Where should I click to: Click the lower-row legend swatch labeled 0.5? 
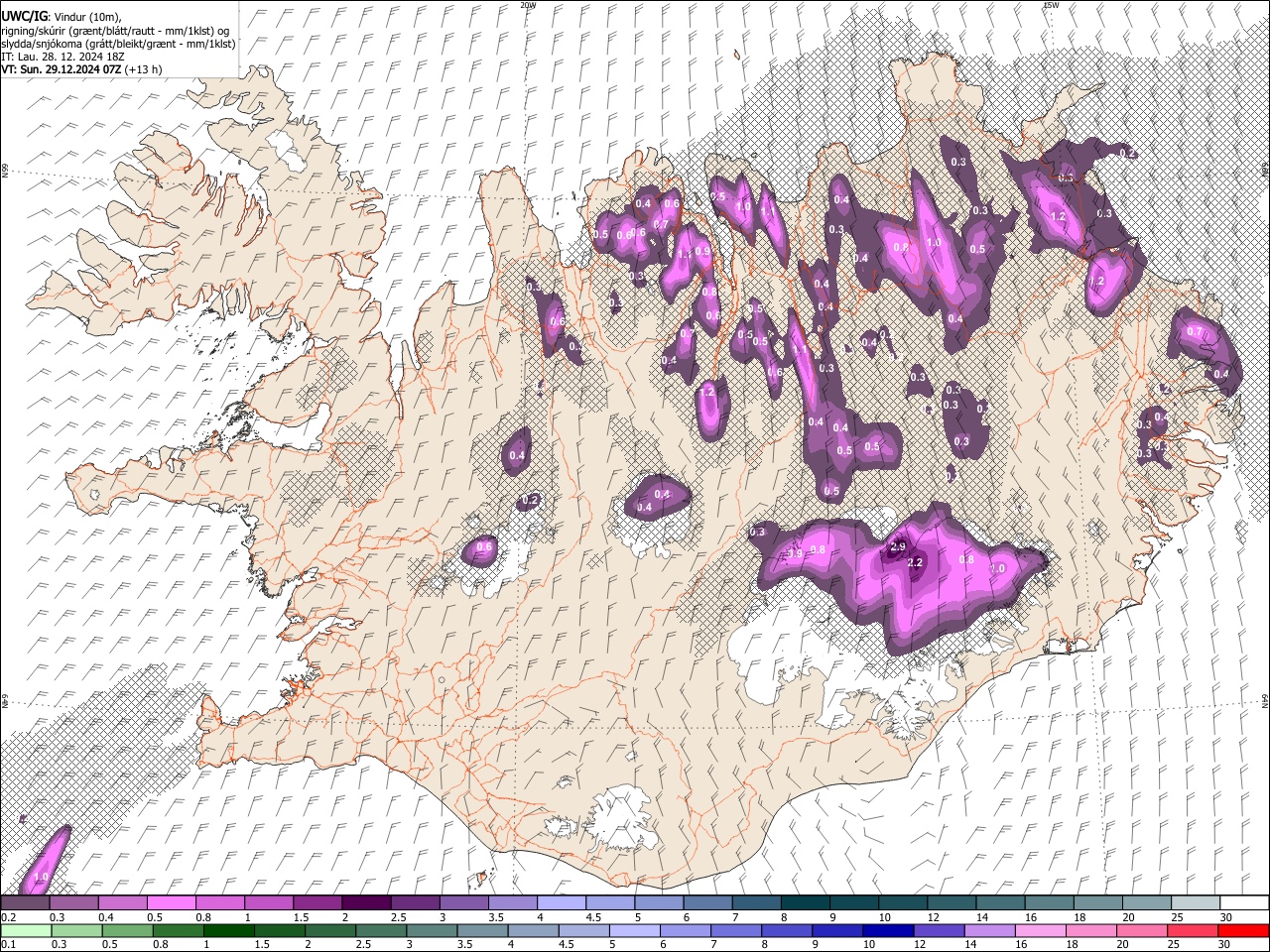point(127,930)
